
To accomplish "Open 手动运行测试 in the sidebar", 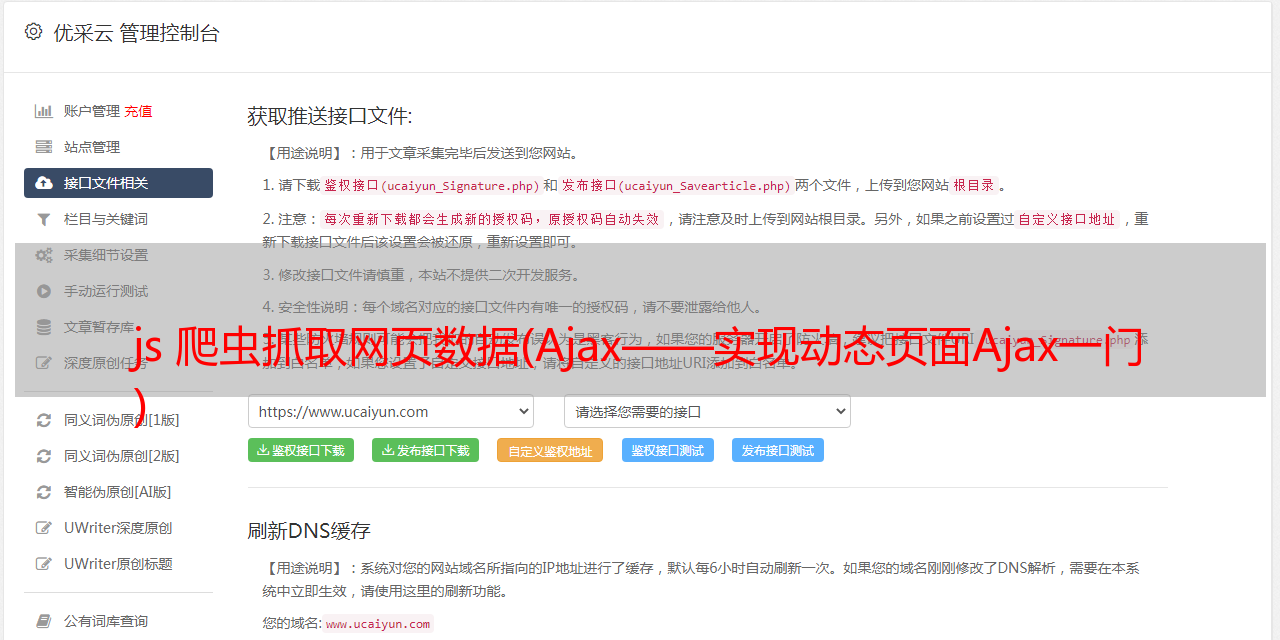I will click(x=106, y=291).
